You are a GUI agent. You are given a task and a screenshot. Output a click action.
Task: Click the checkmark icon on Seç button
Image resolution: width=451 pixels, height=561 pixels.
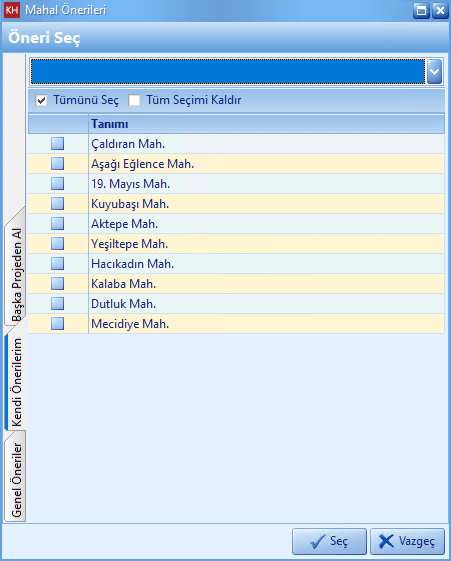pyautogui.click(x=318, y=541)
